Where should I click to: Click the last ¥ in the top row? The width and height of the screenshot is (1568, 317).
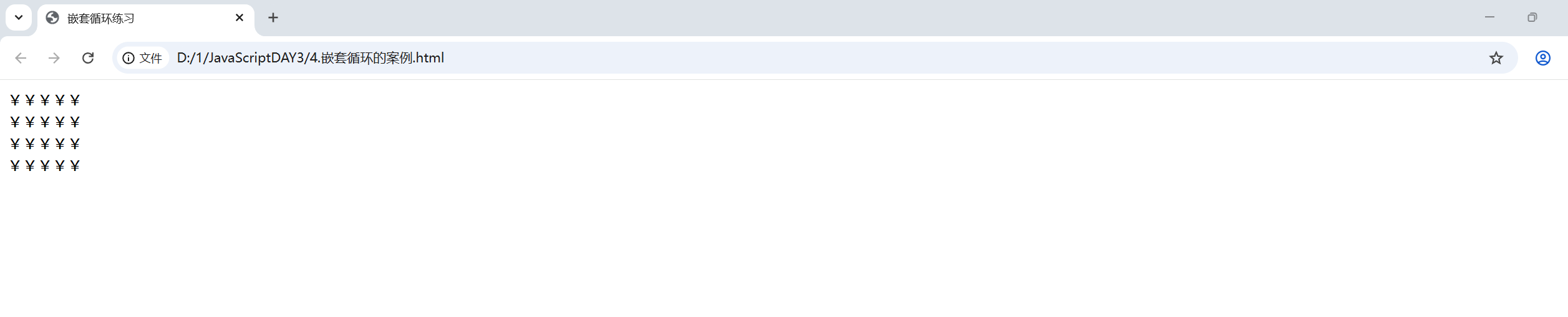click(x=75, y=100)
